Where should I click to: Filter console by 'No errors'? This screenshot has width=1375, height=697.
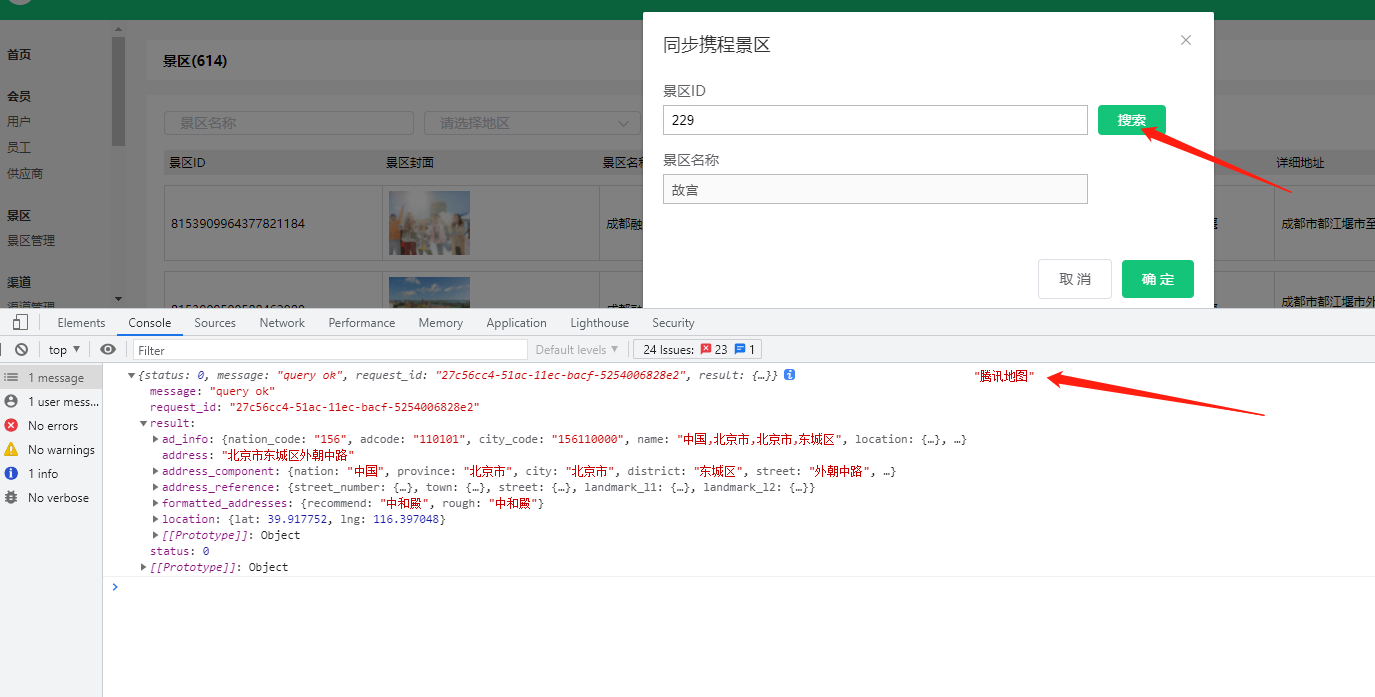point(51,426)
